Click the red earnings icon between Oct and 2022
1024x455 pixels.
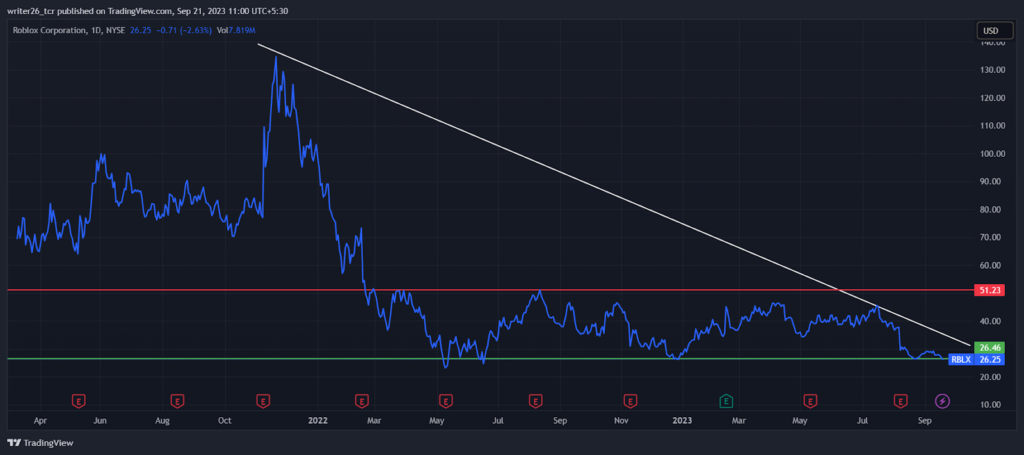coord(263,400)
